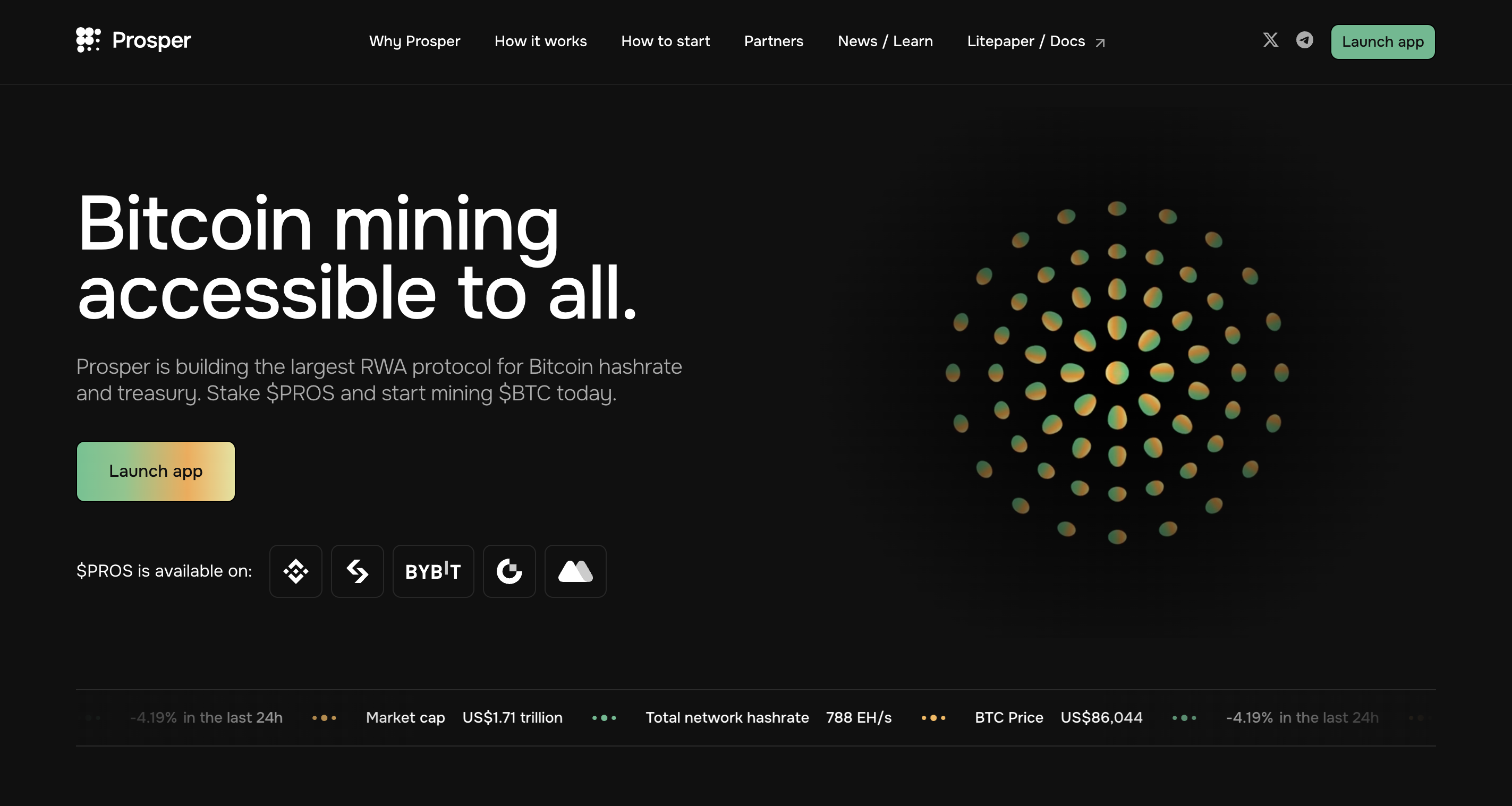Click the circular G-shaped exchange icon
1512x806 pixels.
click(509, 571)
